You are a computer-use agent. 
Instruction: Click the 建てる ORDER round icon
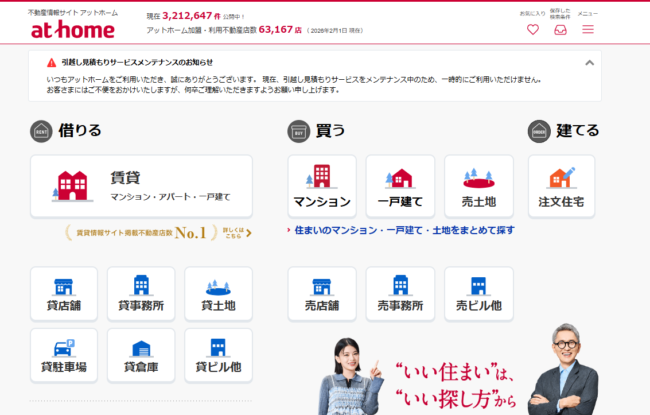(539, 131)
